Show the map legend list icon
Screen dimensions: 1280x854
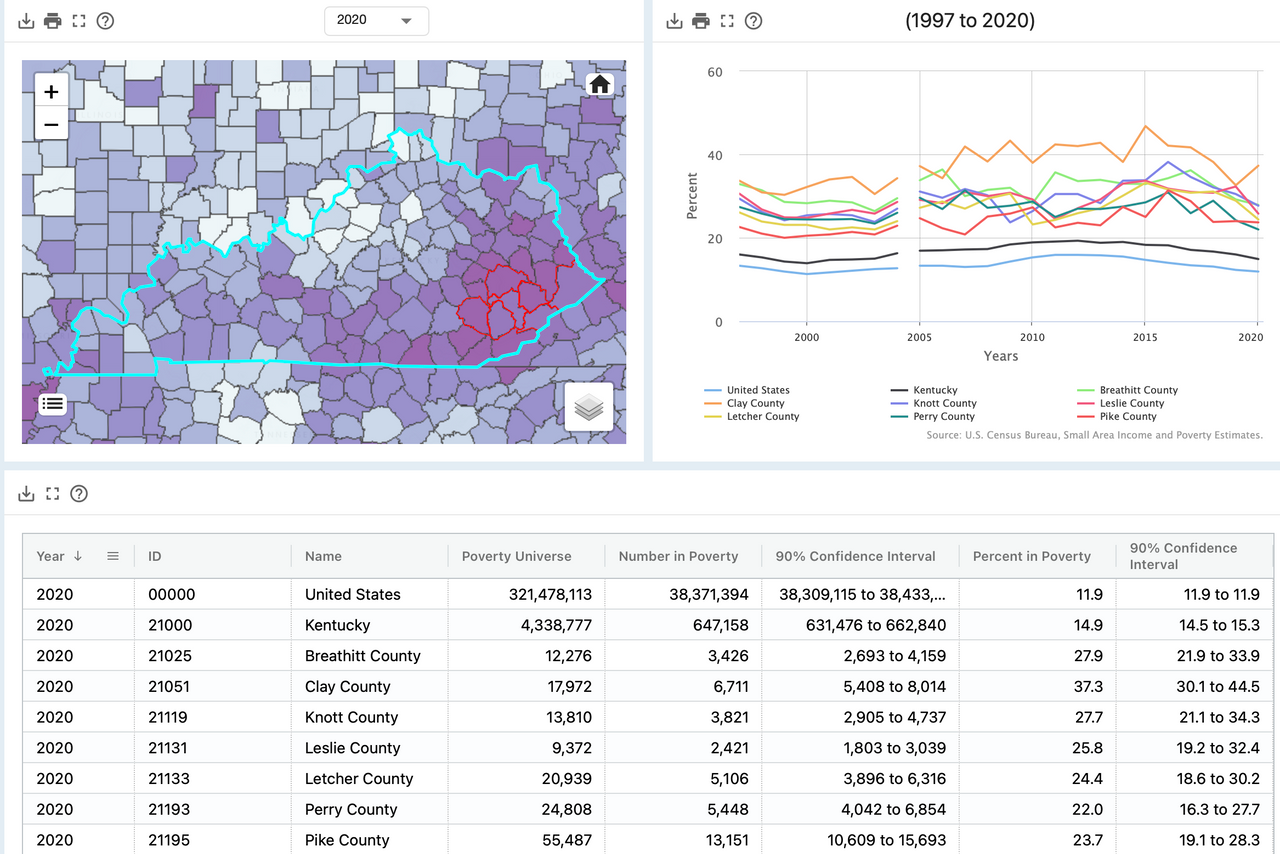tap(53, 403)
